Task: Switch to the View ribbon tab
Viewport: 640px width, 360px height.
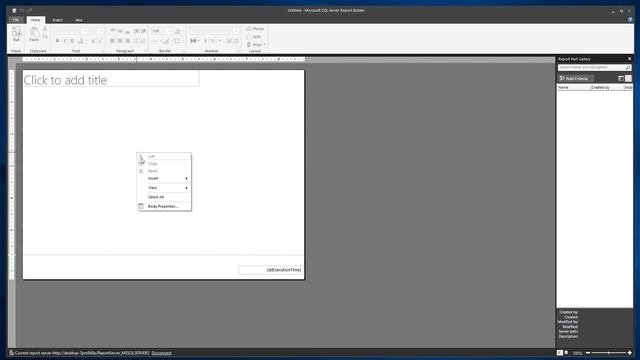Action: click(x=79, y=20)
